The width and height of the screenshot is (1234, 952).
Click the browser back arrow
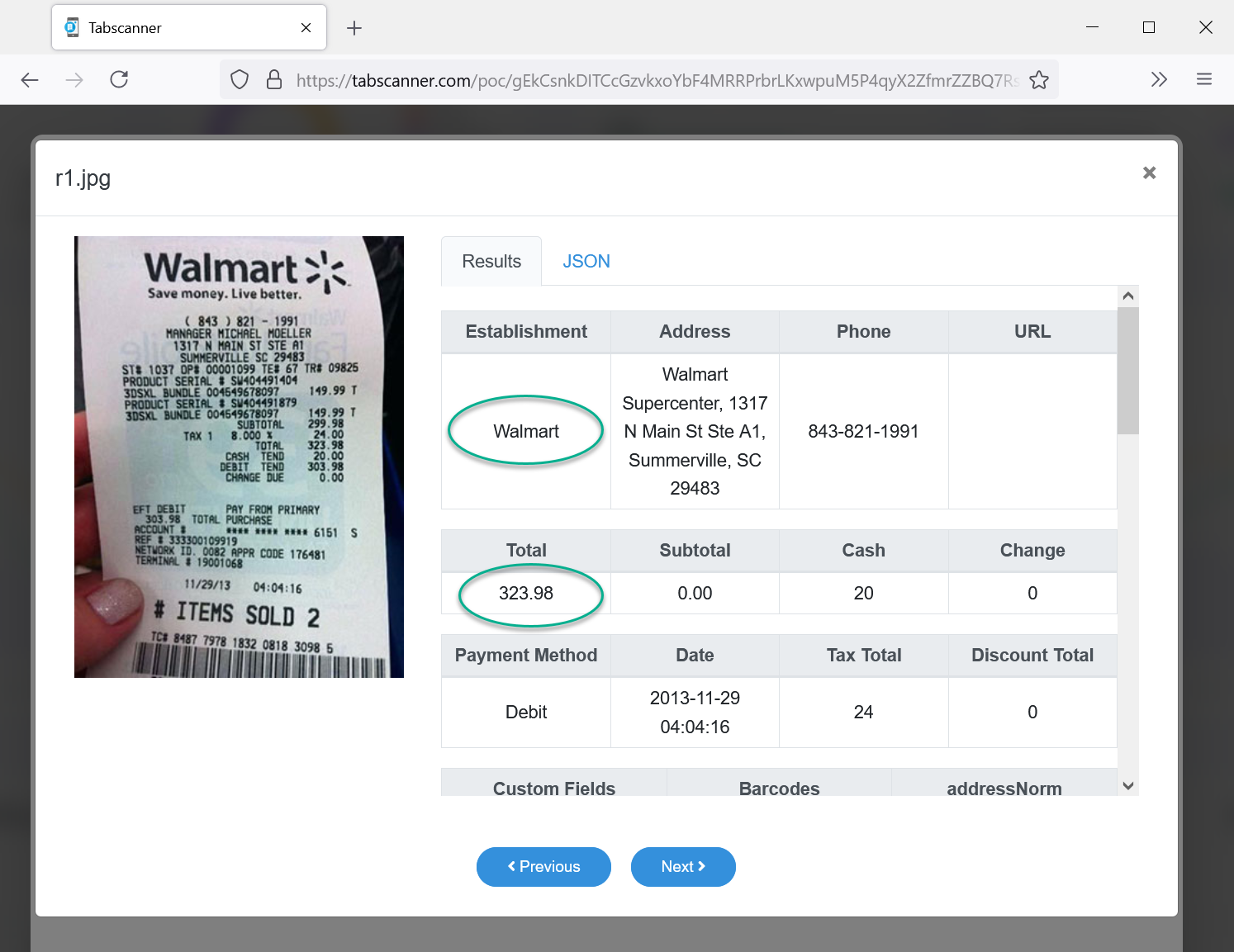(x=30, y=79)
